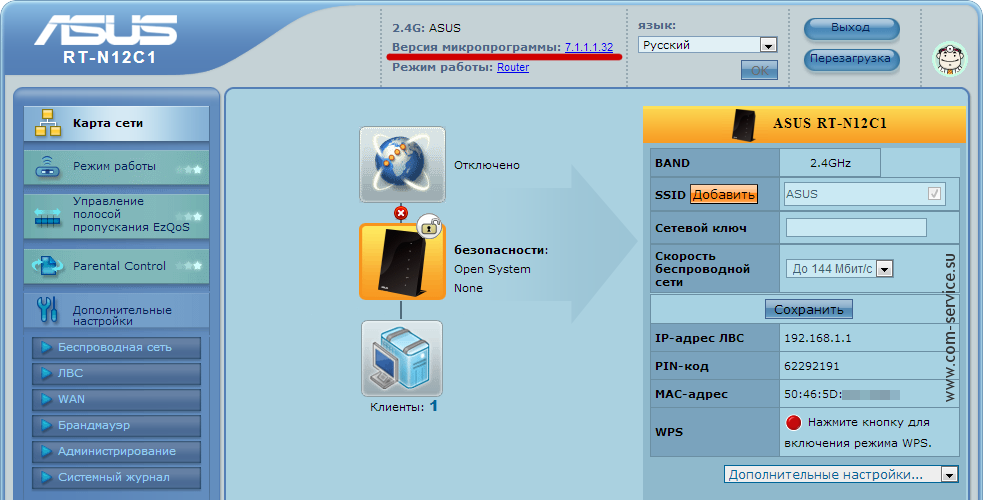
Task: Click the Отключено internet status text
Action: pos(487,165)
